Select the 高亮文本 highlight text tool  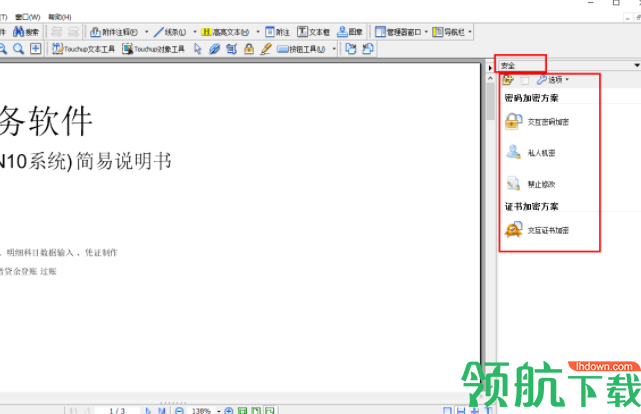pyautogui.click(x=225, y=32)
